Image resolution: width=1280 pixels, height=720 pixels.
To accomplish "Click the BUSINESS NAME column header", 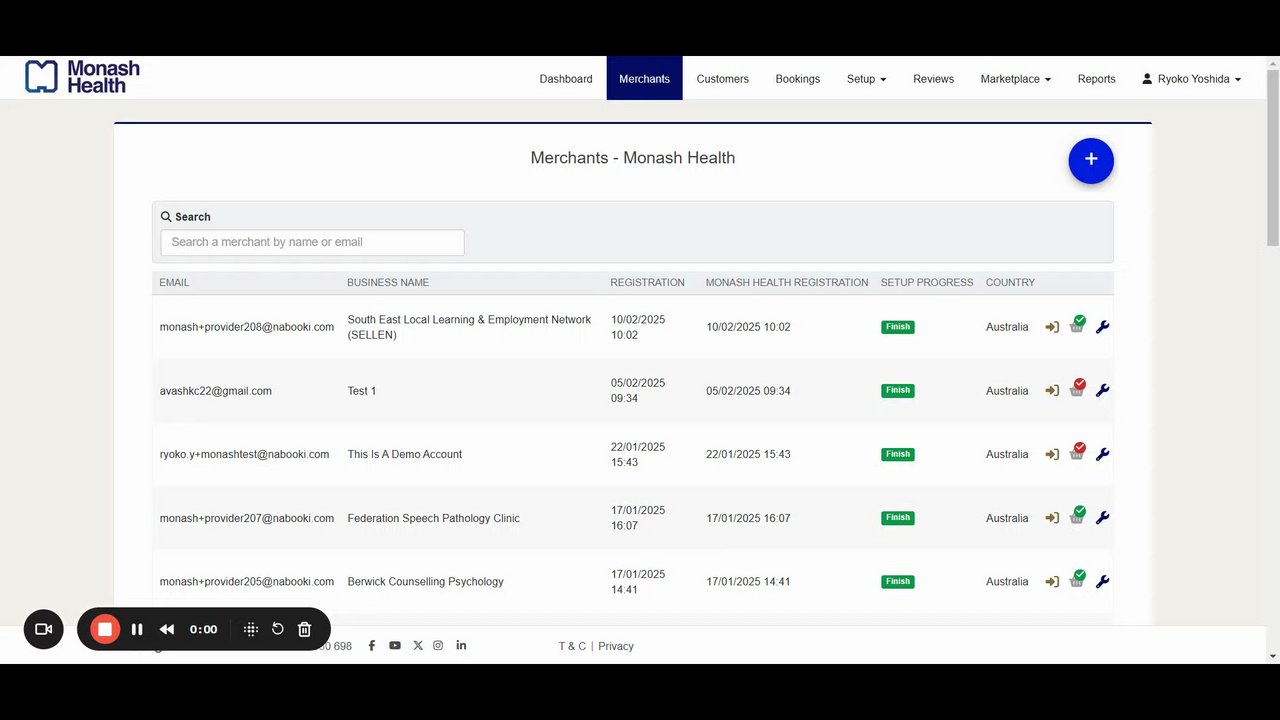I will (x=388, y=283).
